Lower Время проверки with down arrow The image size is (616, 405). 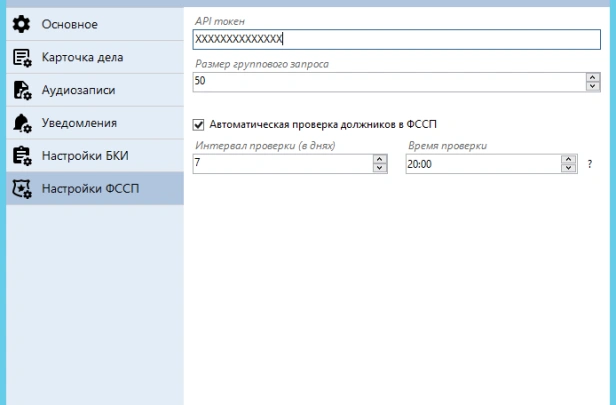[569, 168]
